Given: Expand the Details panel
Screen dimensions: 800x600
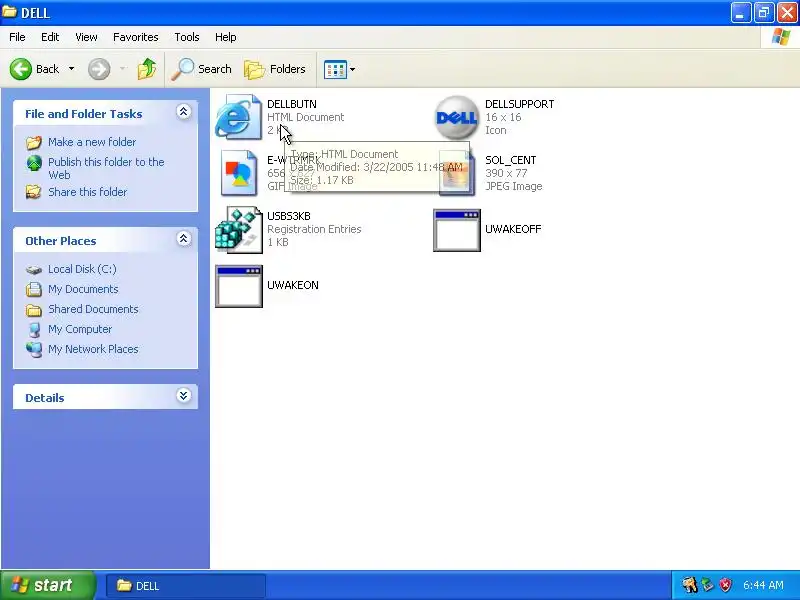Looking at the screenshot, I should point(184,395).
